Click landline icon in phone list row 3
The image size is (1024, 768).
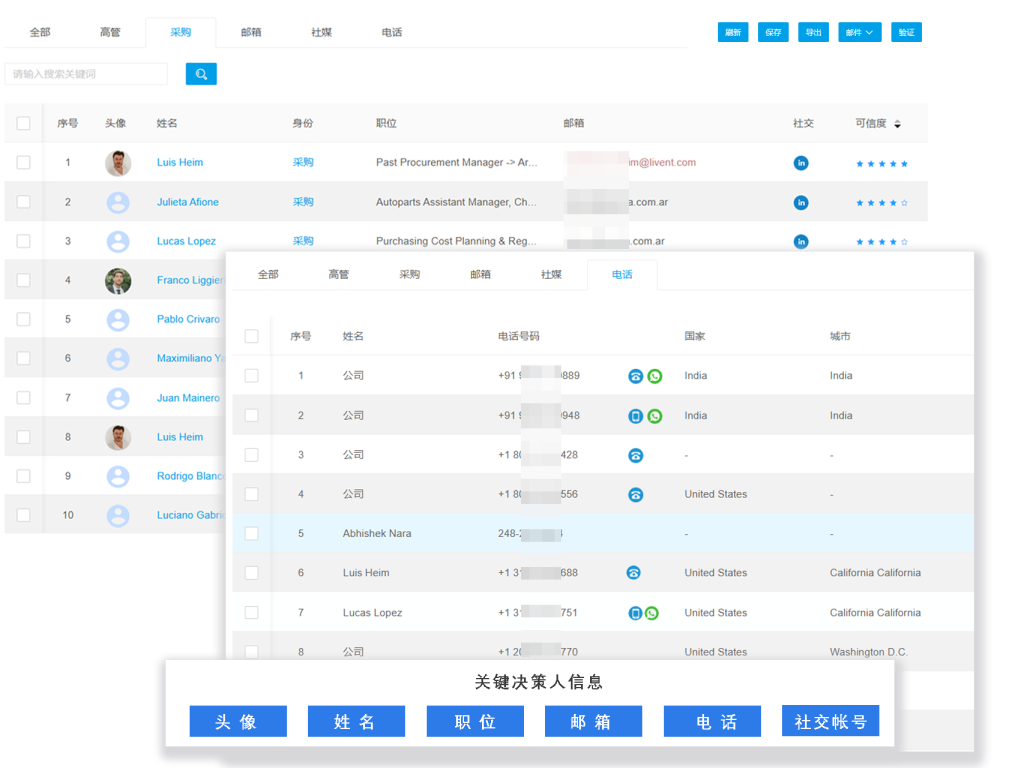point(635,455)
